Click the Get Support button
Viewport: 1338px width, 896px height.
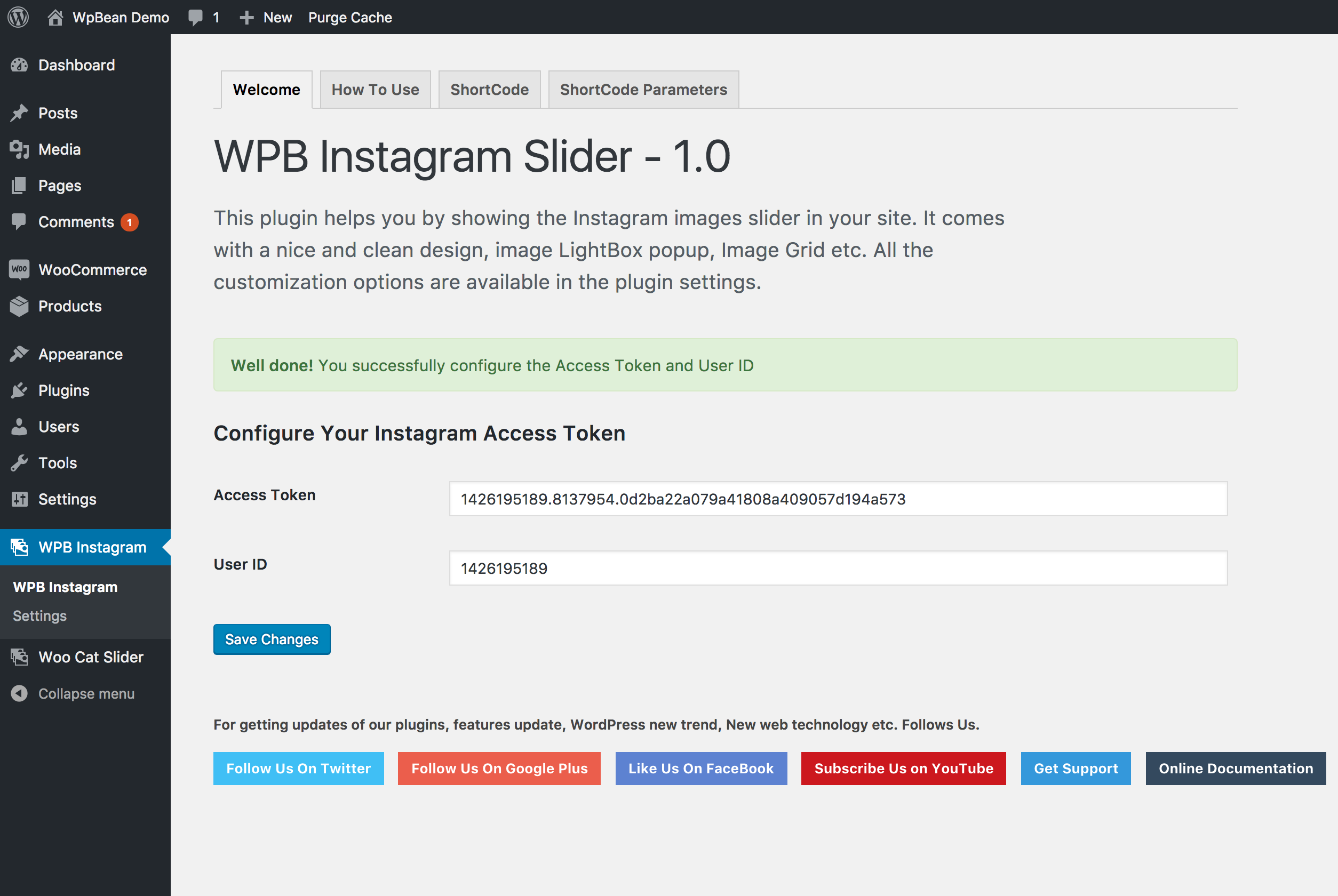(x=1076, y=769)
